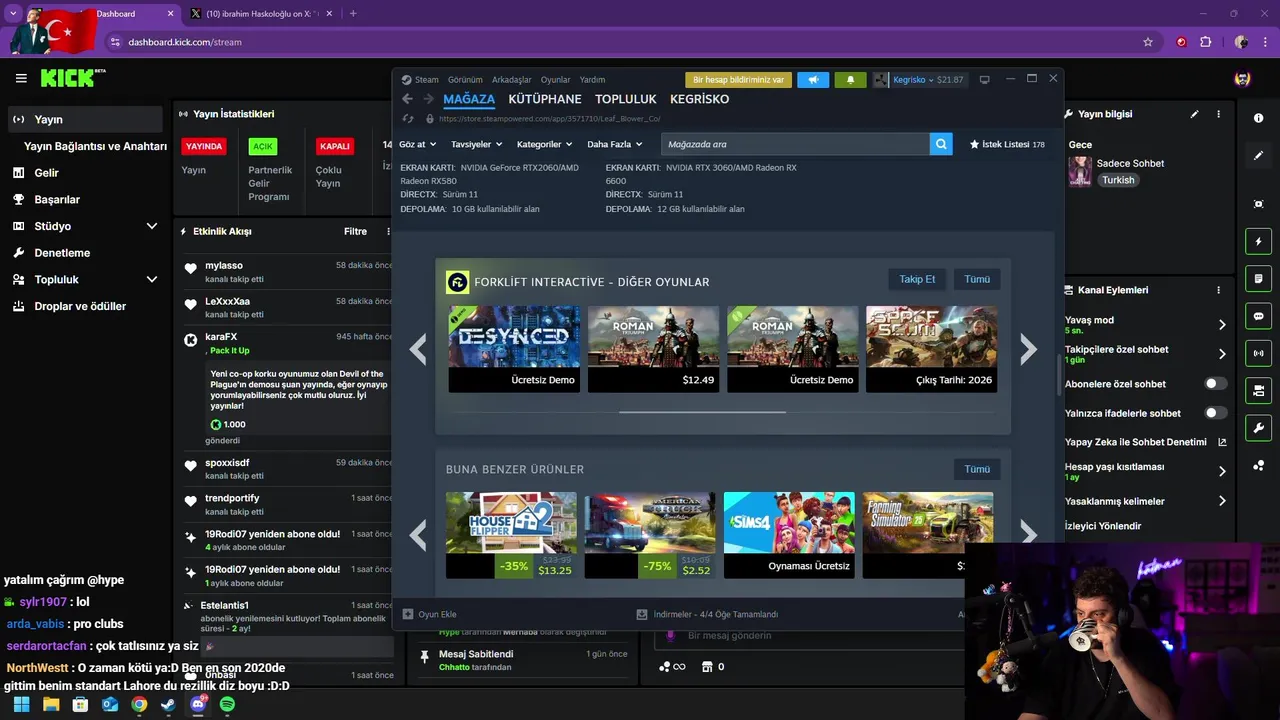Click the camera icon in right rail
1280x720 pixels.
coord(1258,204)
